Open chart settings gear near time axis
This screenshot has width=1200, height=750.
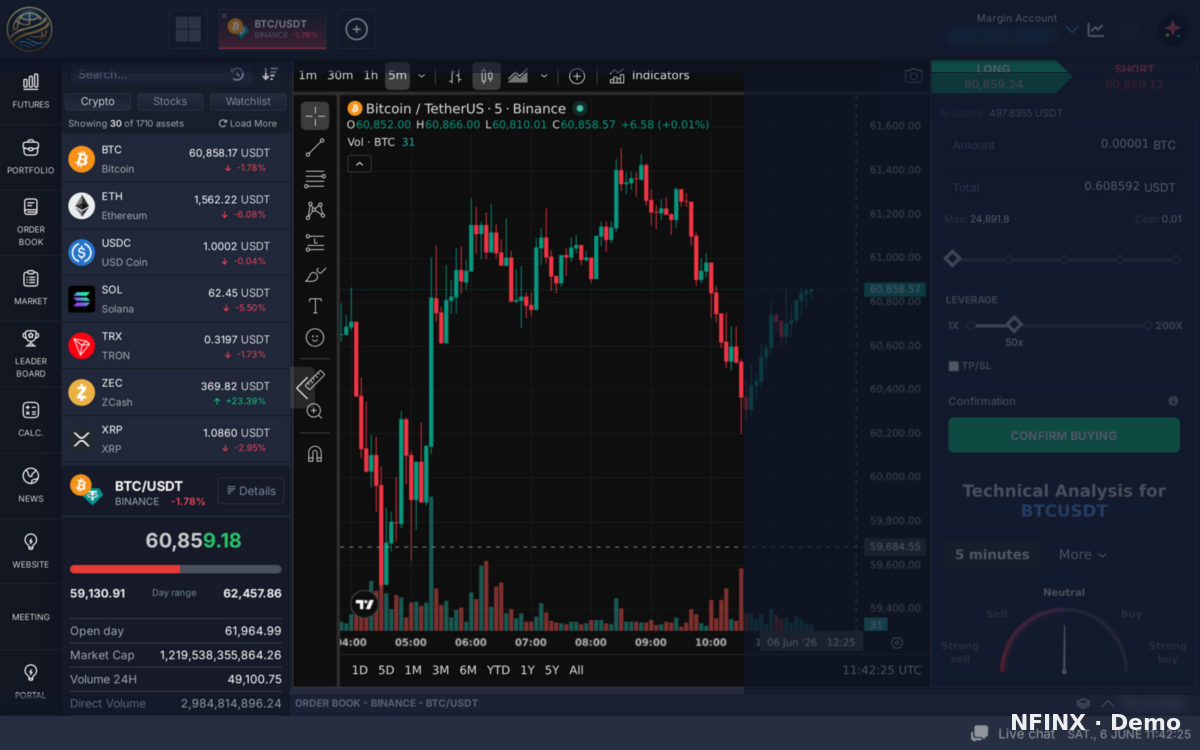tap(896, 643)
